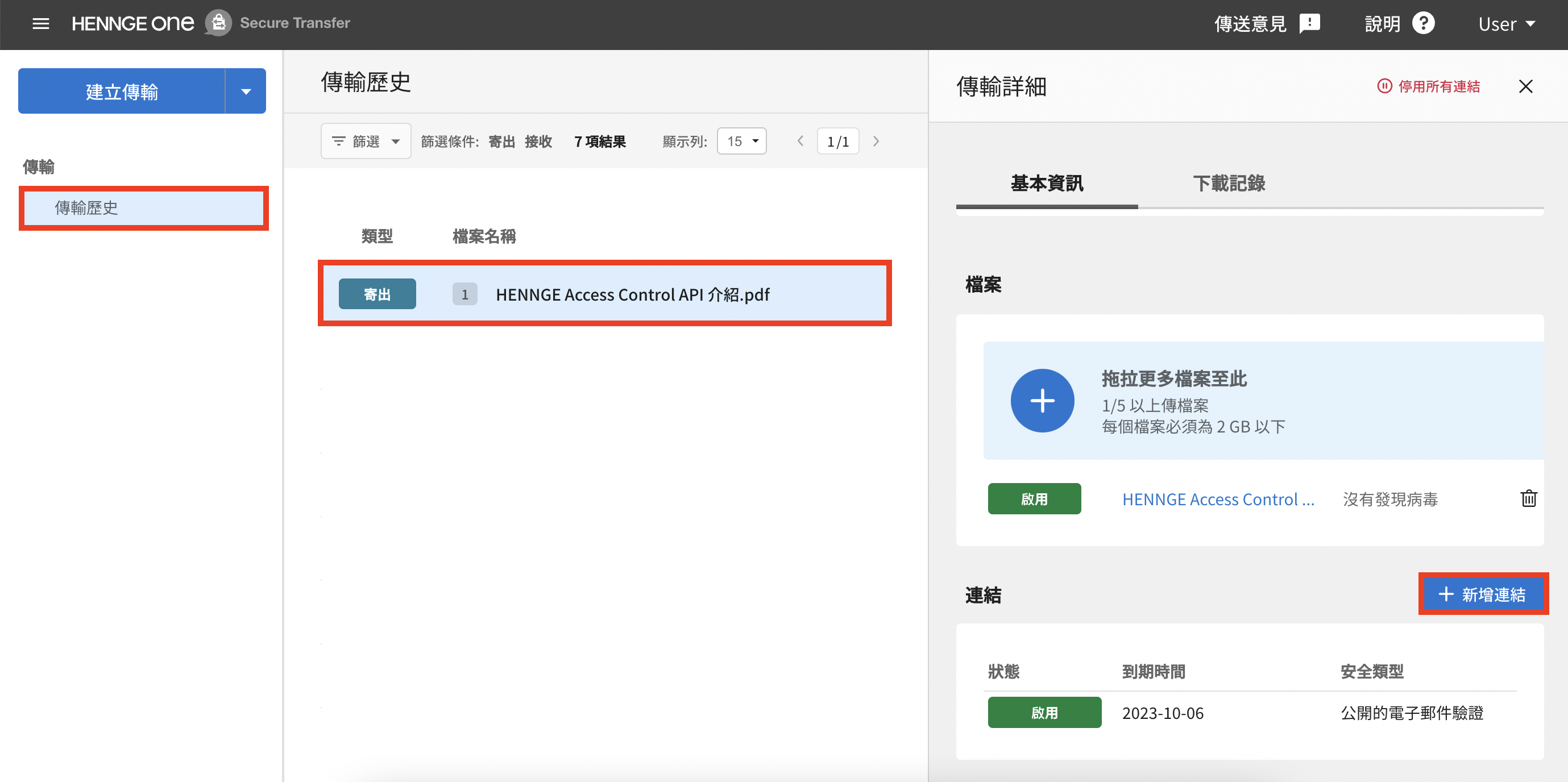Click the 沒有發現病毒 virus status text
Image resolution: width=1568 pixels, height=782 pixels.
point(1390,499)
